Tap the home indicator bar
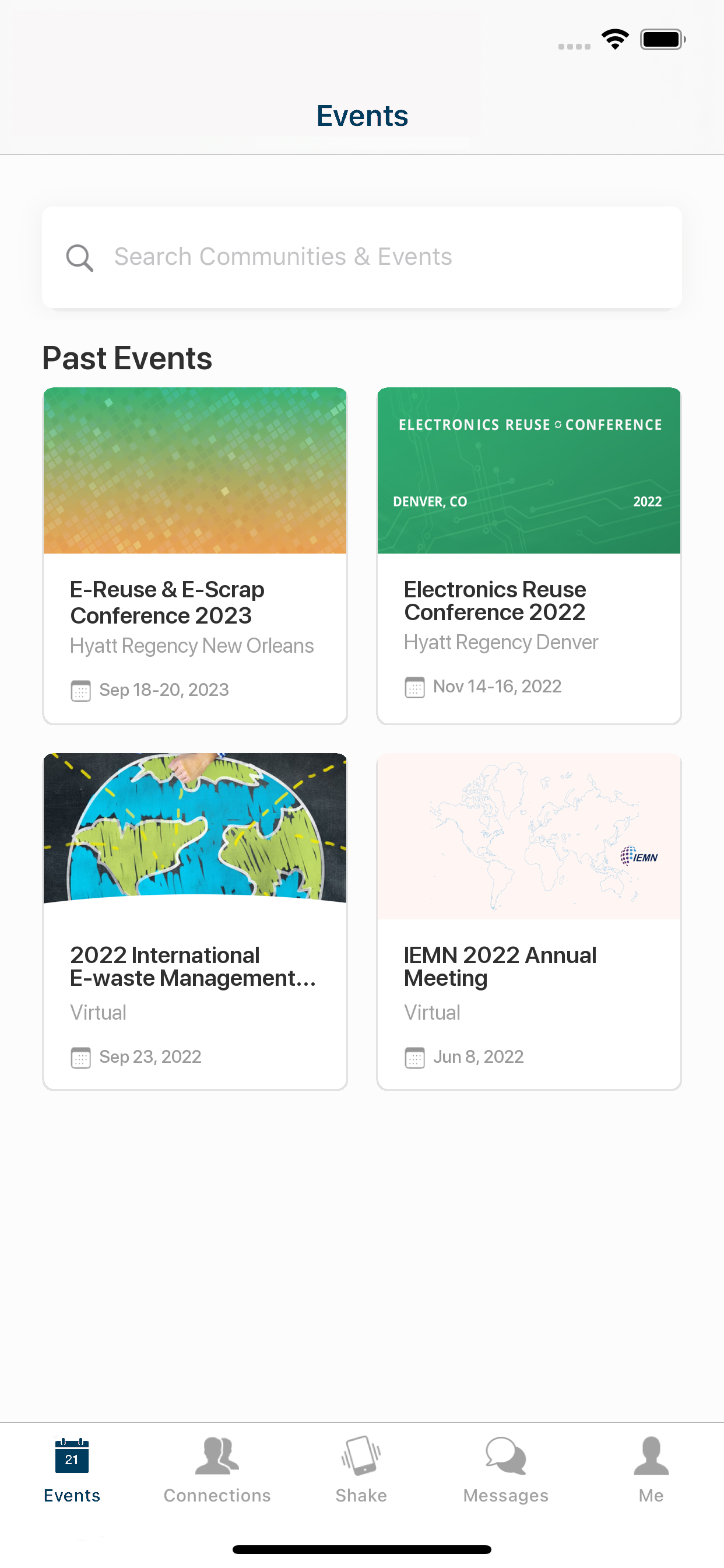Image resolution: width=724 pixels, height=1568 pixels. click(362, 1549)
